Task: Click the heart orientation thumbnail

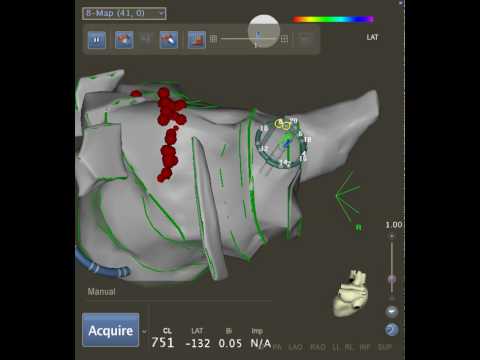Action: 351,292
